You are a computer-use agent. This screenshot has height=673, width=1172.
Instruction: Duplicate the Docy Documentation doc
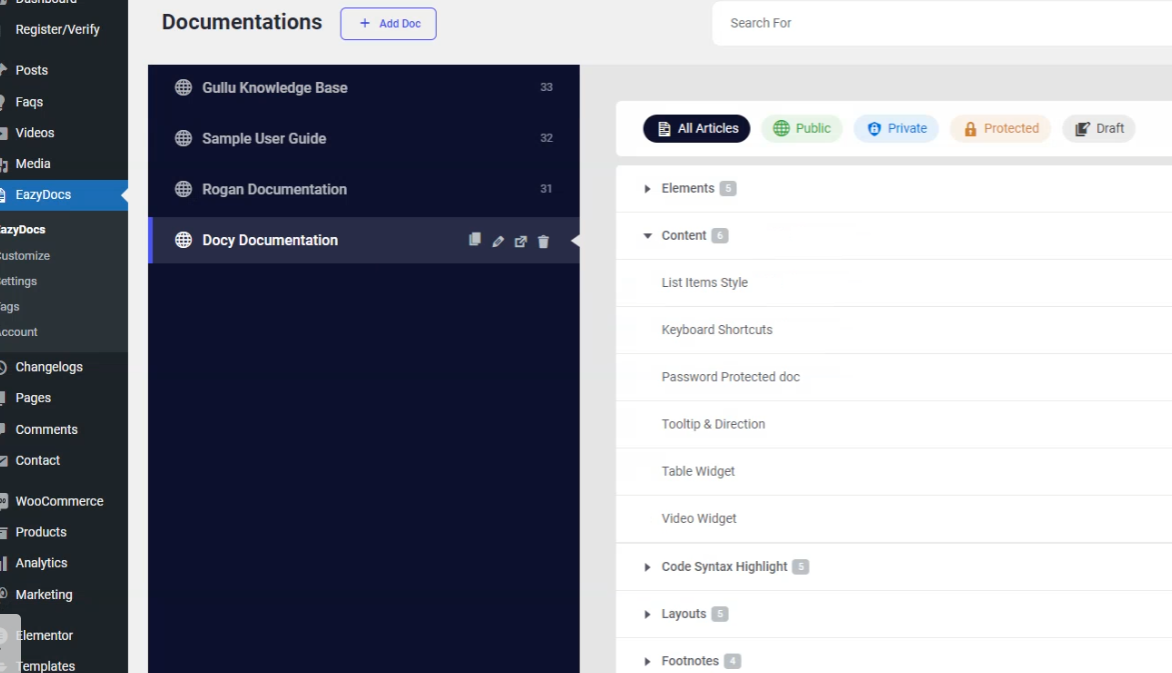[x=475, y=239]
